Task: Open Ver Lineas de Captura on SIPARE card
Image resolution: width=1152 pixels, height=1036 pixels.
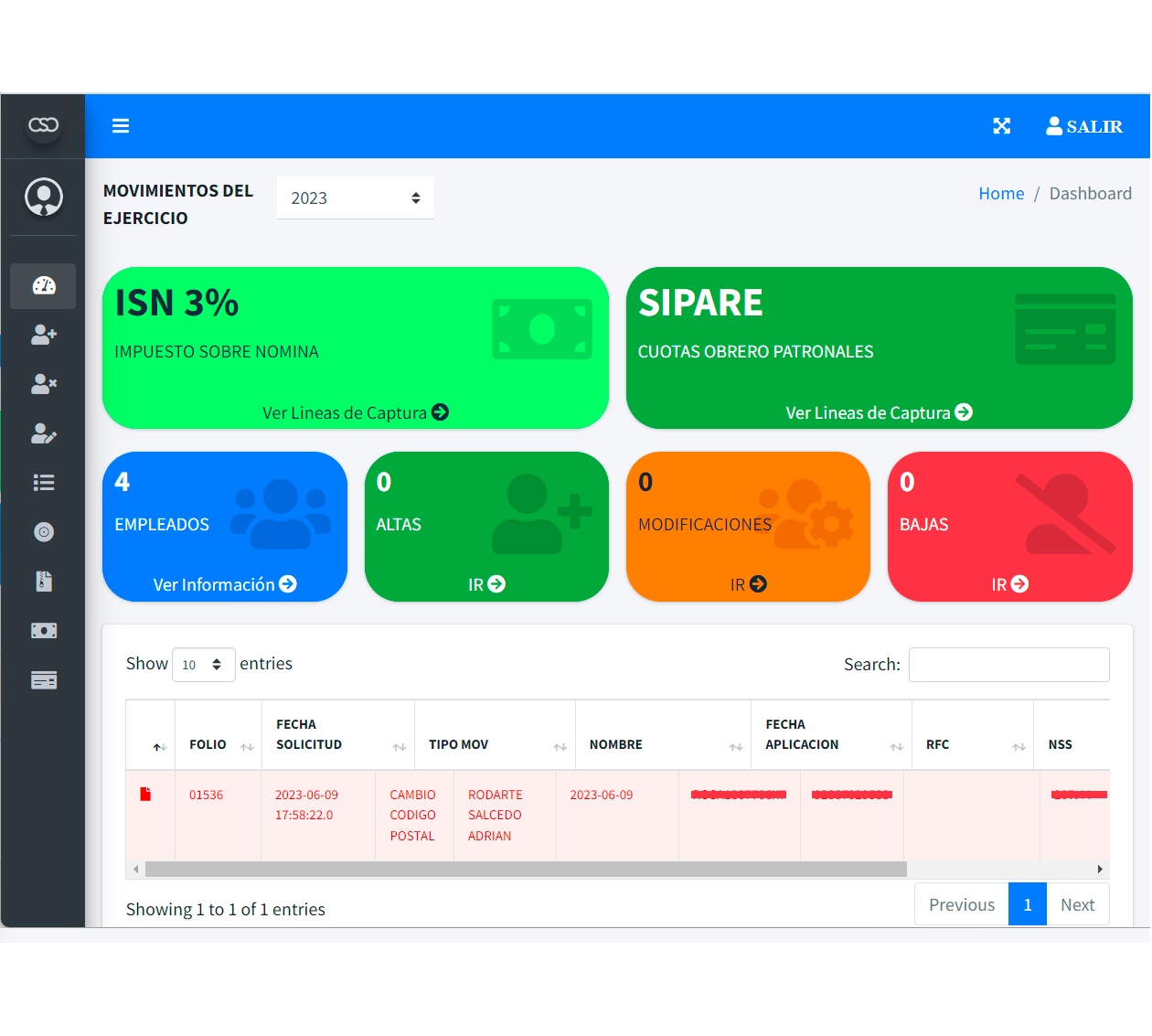Action: click(x=879, y=413)
